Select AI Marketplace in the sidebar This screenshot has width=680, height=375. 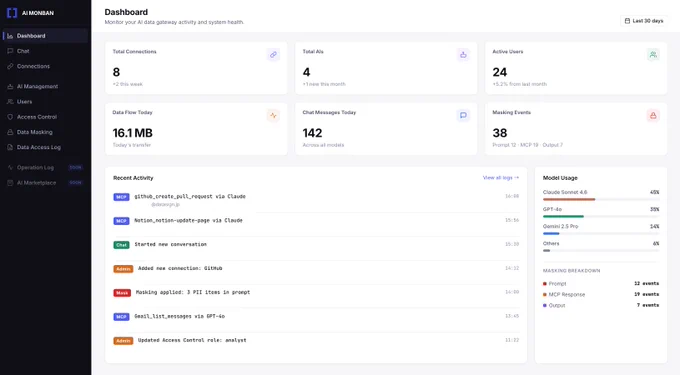click(45, 183)
